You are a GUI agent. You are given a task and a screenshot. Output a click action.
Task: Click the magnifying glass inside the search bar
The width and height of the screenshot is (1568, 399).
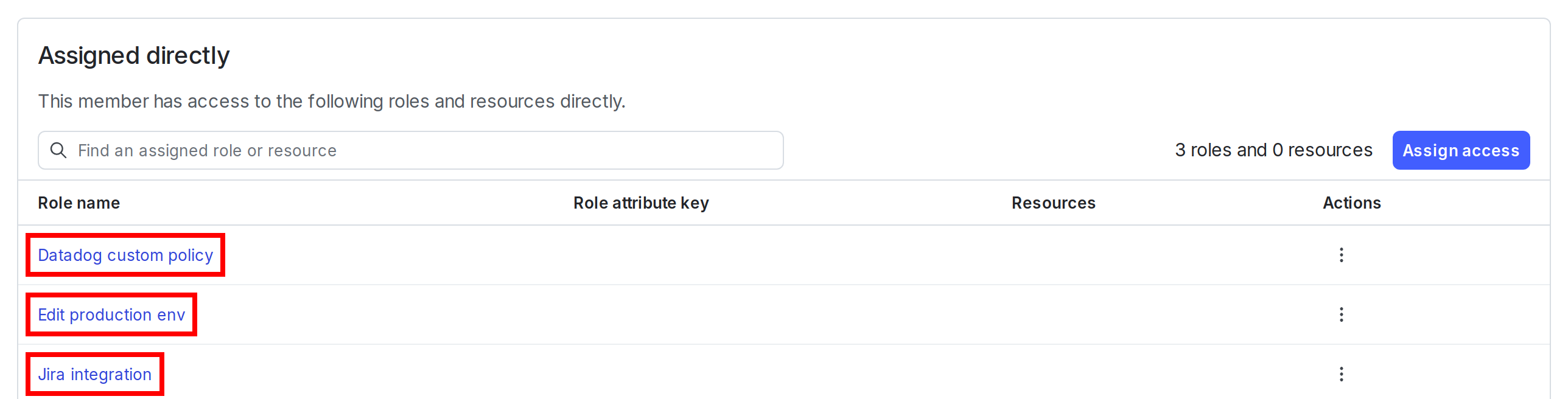(x=59, y=150)
